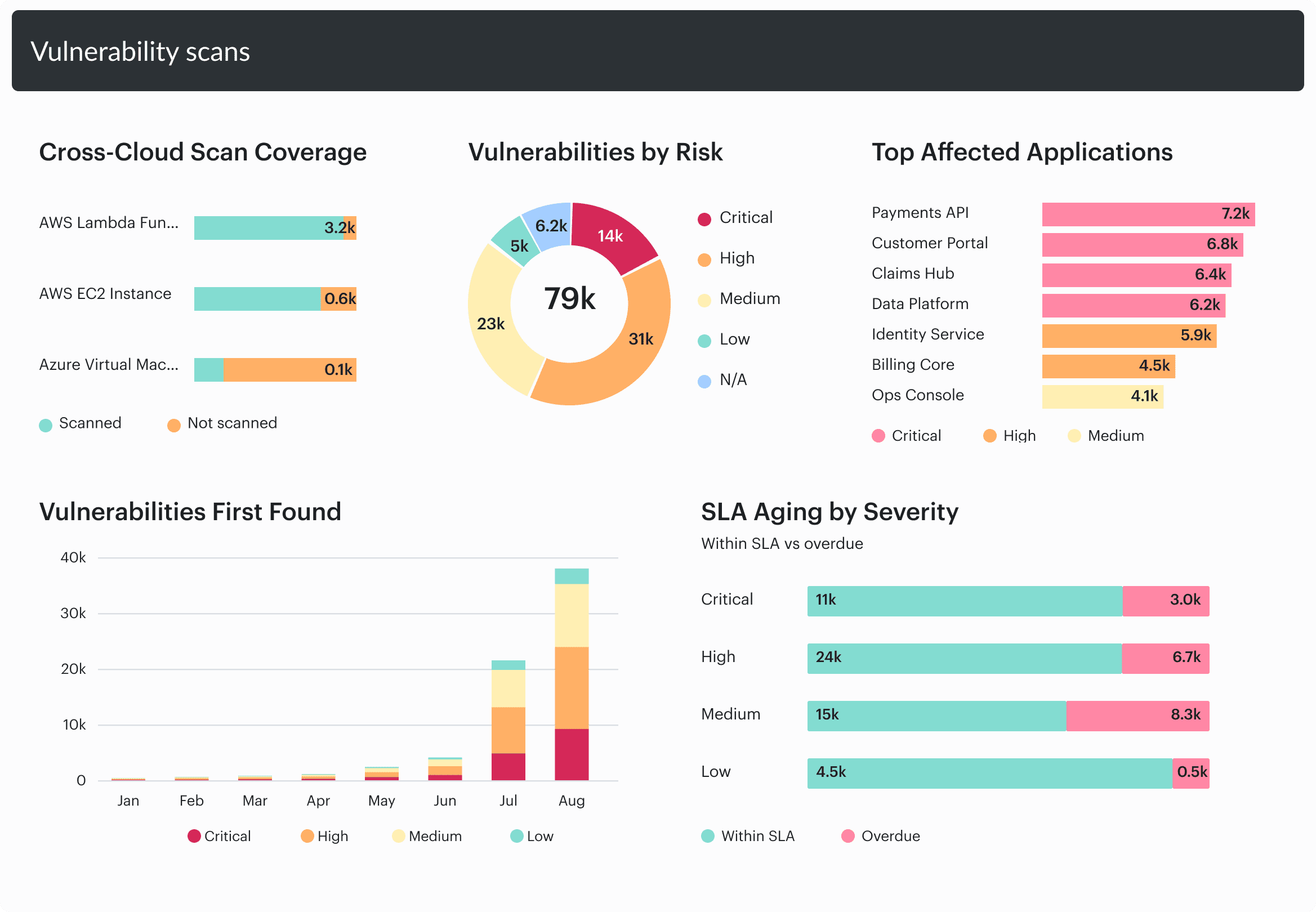
Task: Click the Azure Virtual Mac... 0.1k not-scanned segment
Action: pos(290,370)
